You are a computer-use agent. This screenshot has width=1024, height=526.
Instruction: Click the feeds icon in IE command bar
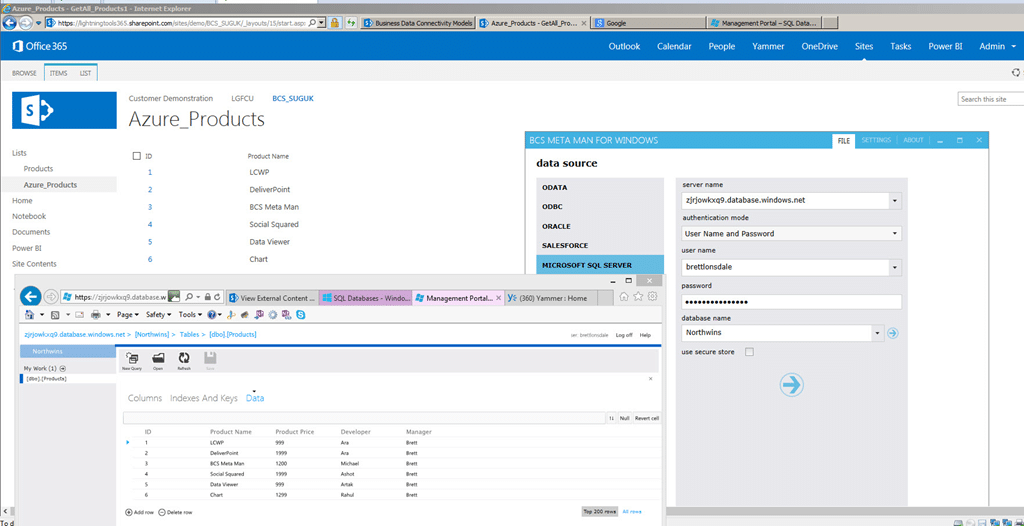(55, 315)
